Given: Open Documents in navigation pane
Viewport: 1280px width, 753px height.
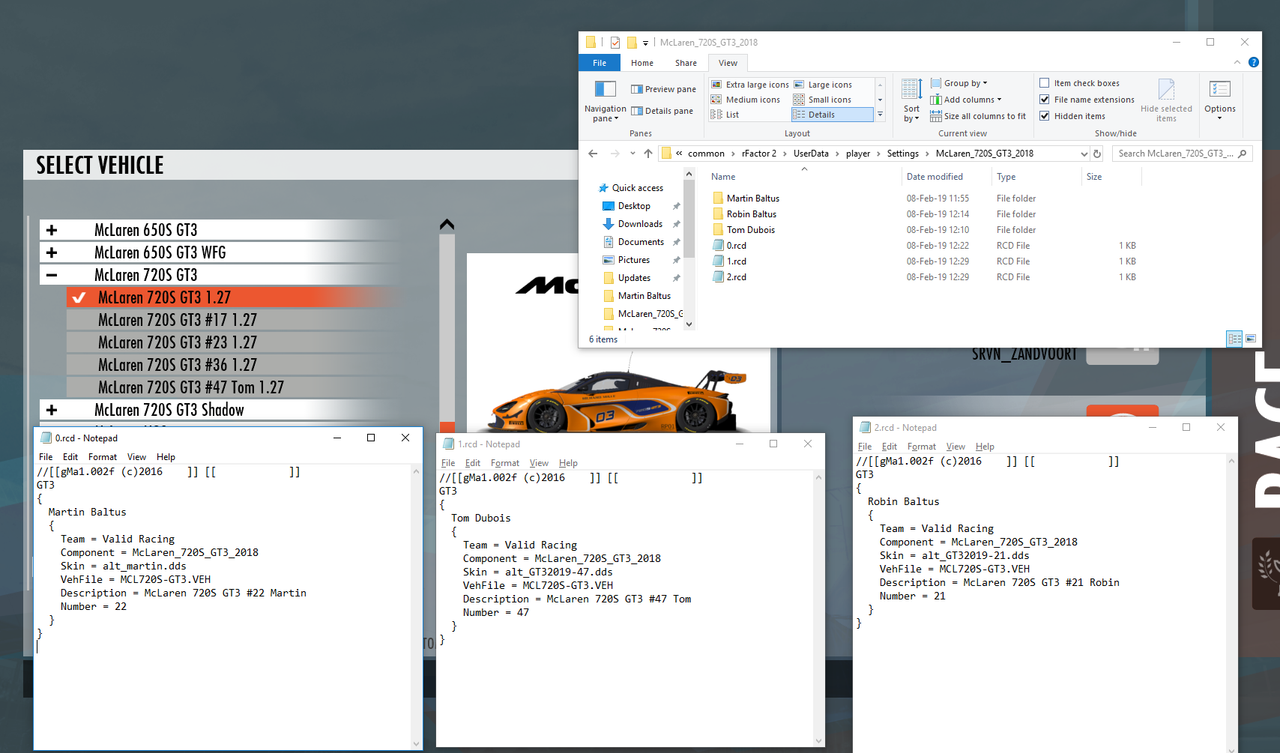Looking at the screenshot, I should pos(640,242).
